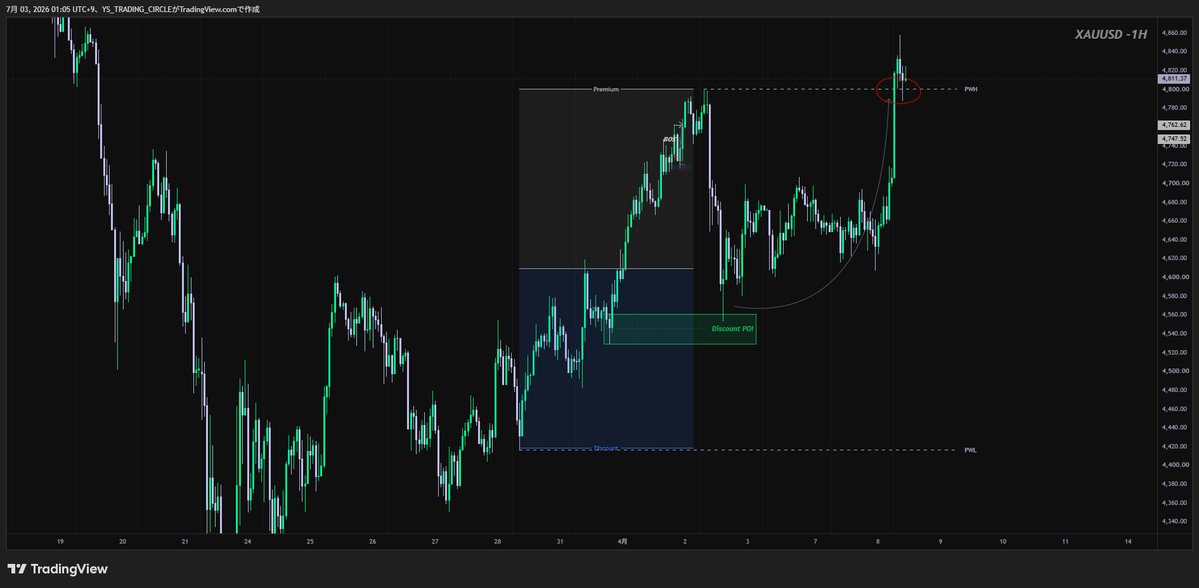Viewport: 1199px width, 588px height.
Task: Click the BOS annotation label
Action: coord(669,140)
